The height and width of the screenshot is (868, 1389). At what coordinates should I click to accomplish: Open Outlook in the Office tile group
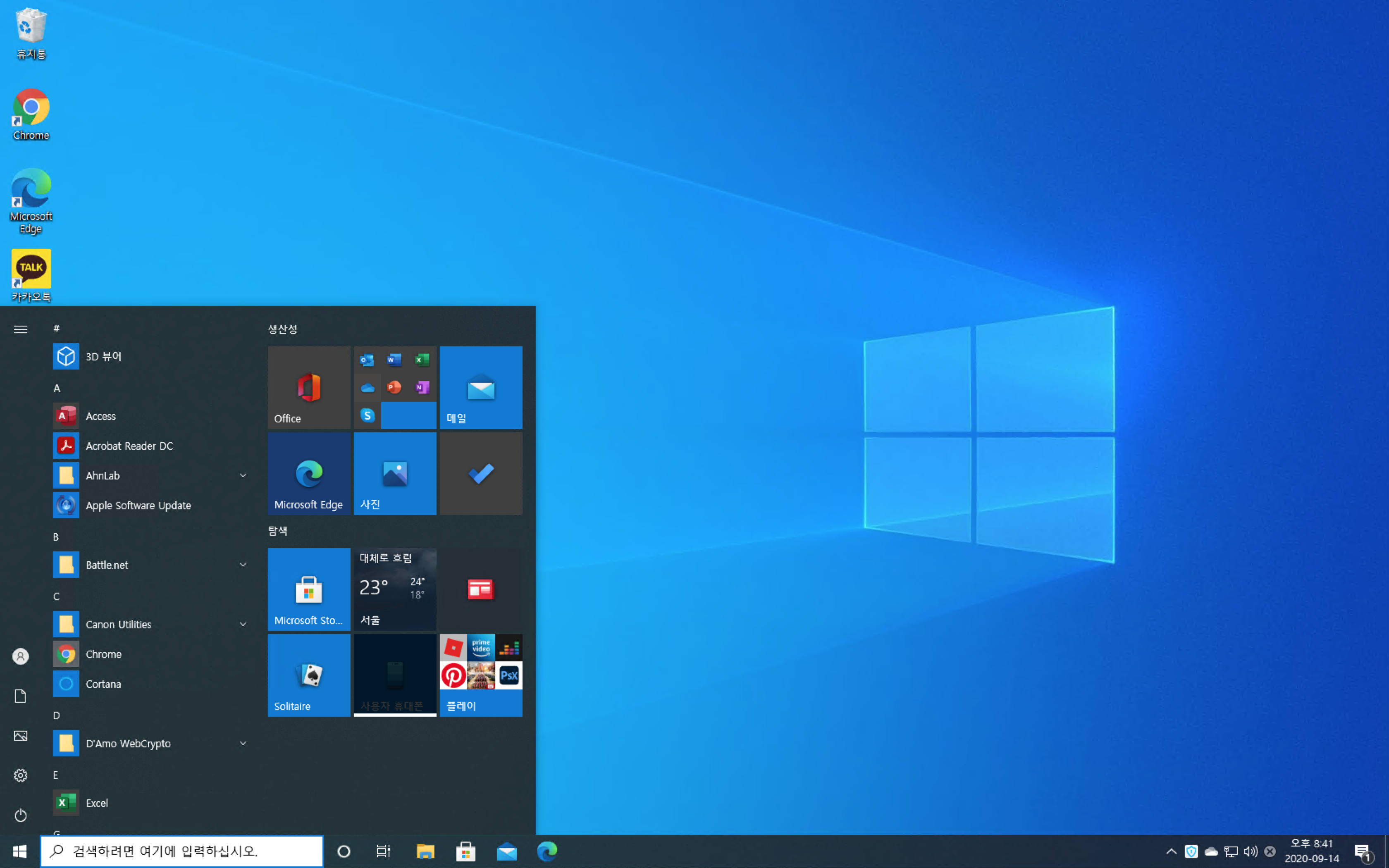(368, 360)
